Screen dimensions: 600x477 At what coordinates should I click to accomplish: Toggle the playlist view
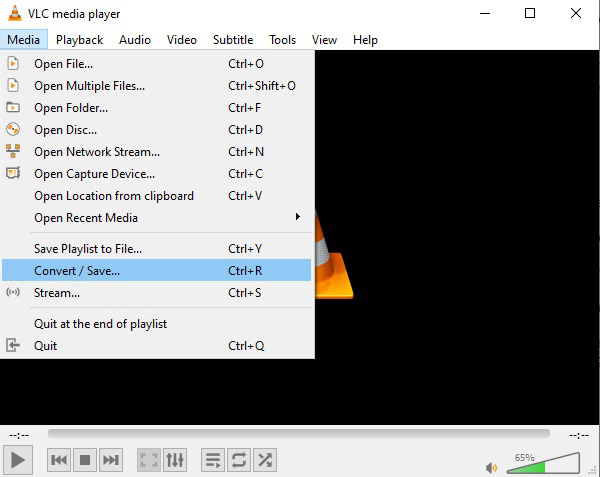[213, 460]
